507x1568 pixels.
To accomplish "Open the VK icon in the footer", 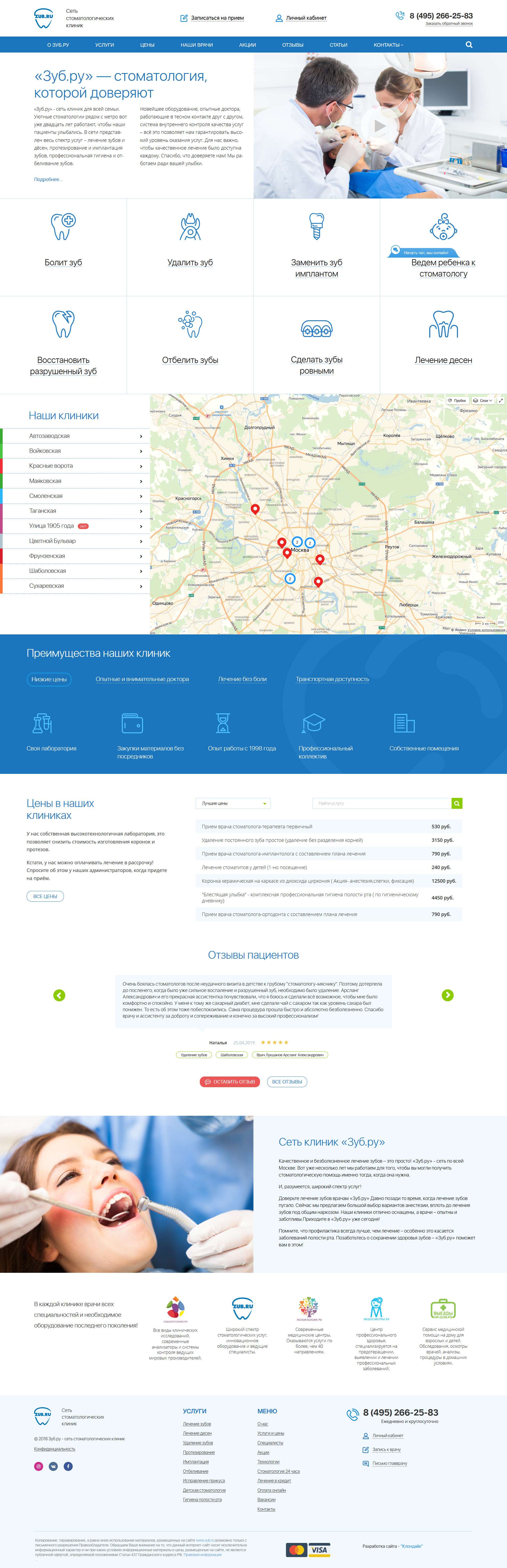I will pos(54,1466).
